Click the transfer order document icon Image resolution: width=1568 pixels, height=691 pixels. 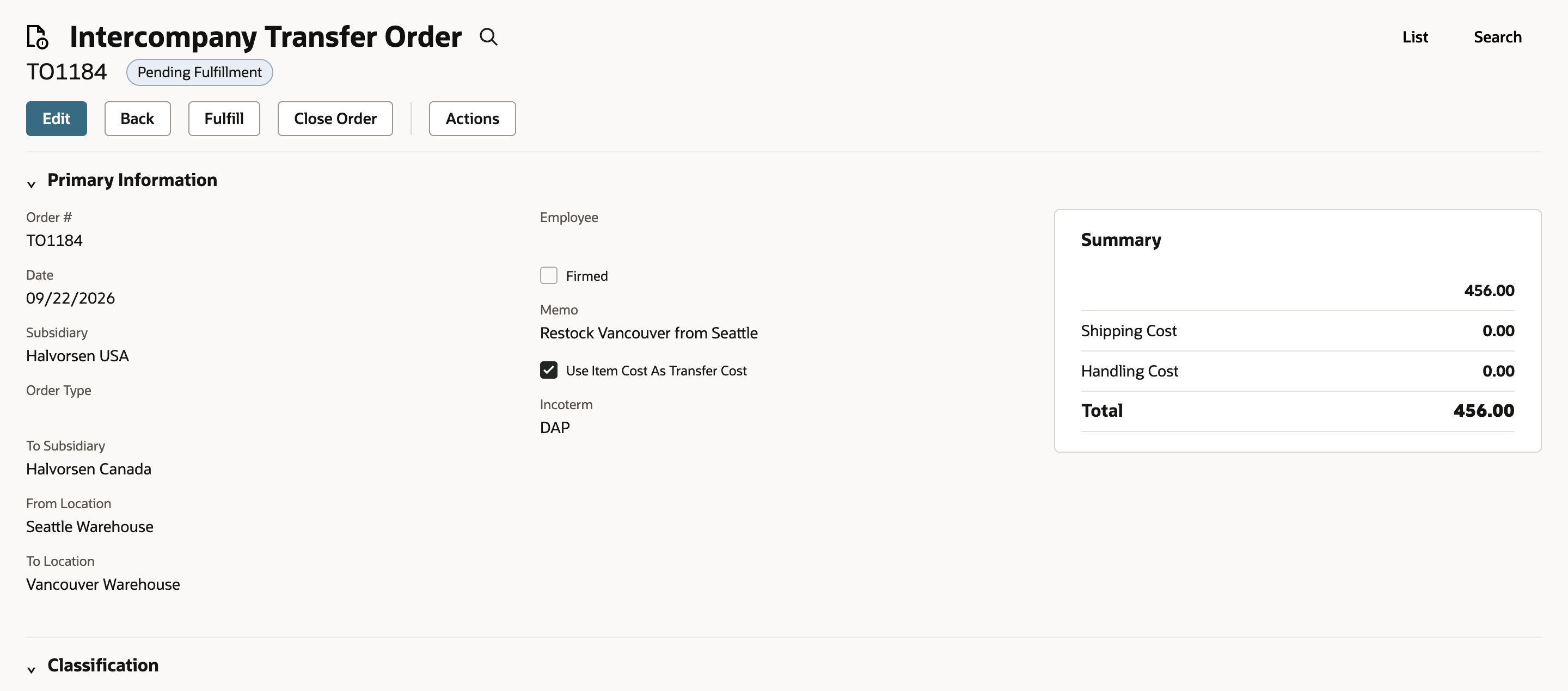tap(37, 36)
